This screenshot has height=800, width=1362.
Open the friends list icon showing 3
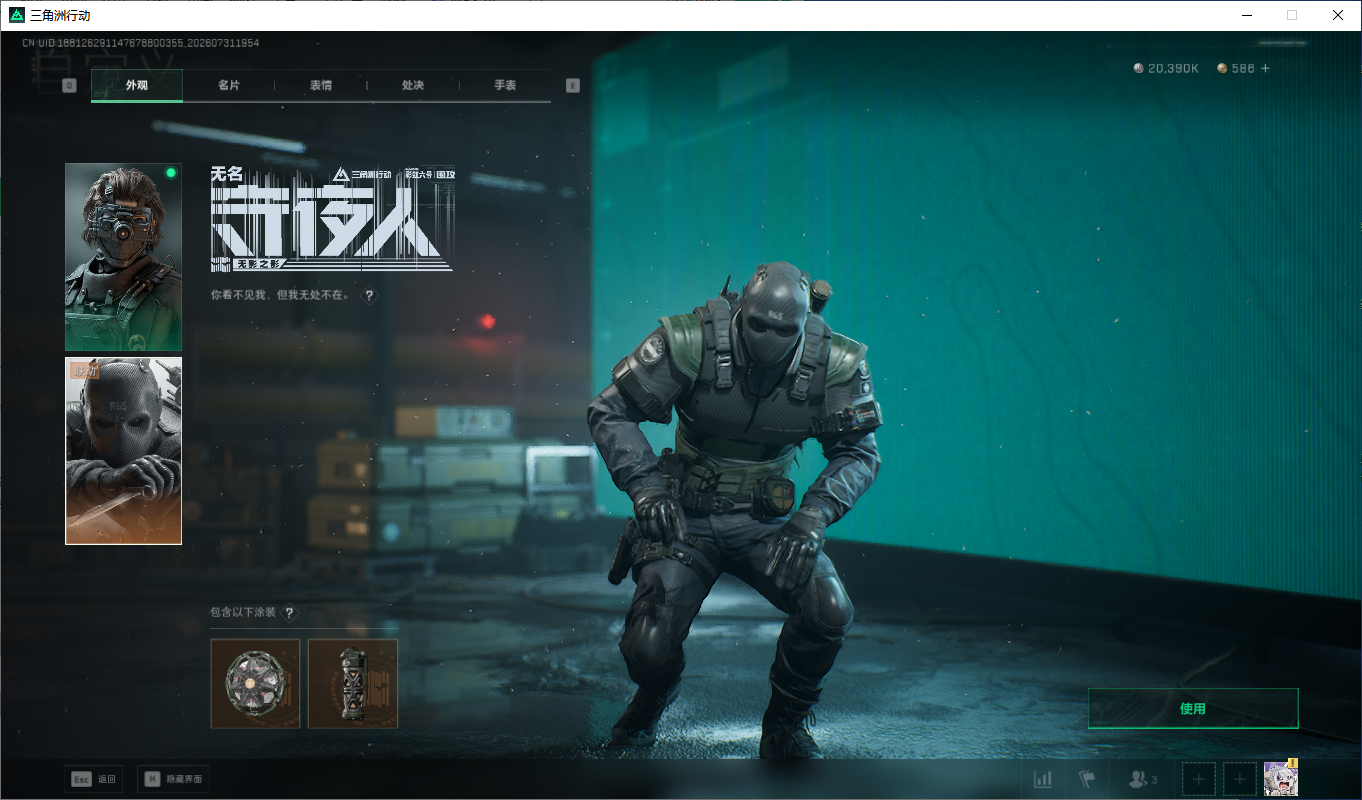click(1143, 779)
